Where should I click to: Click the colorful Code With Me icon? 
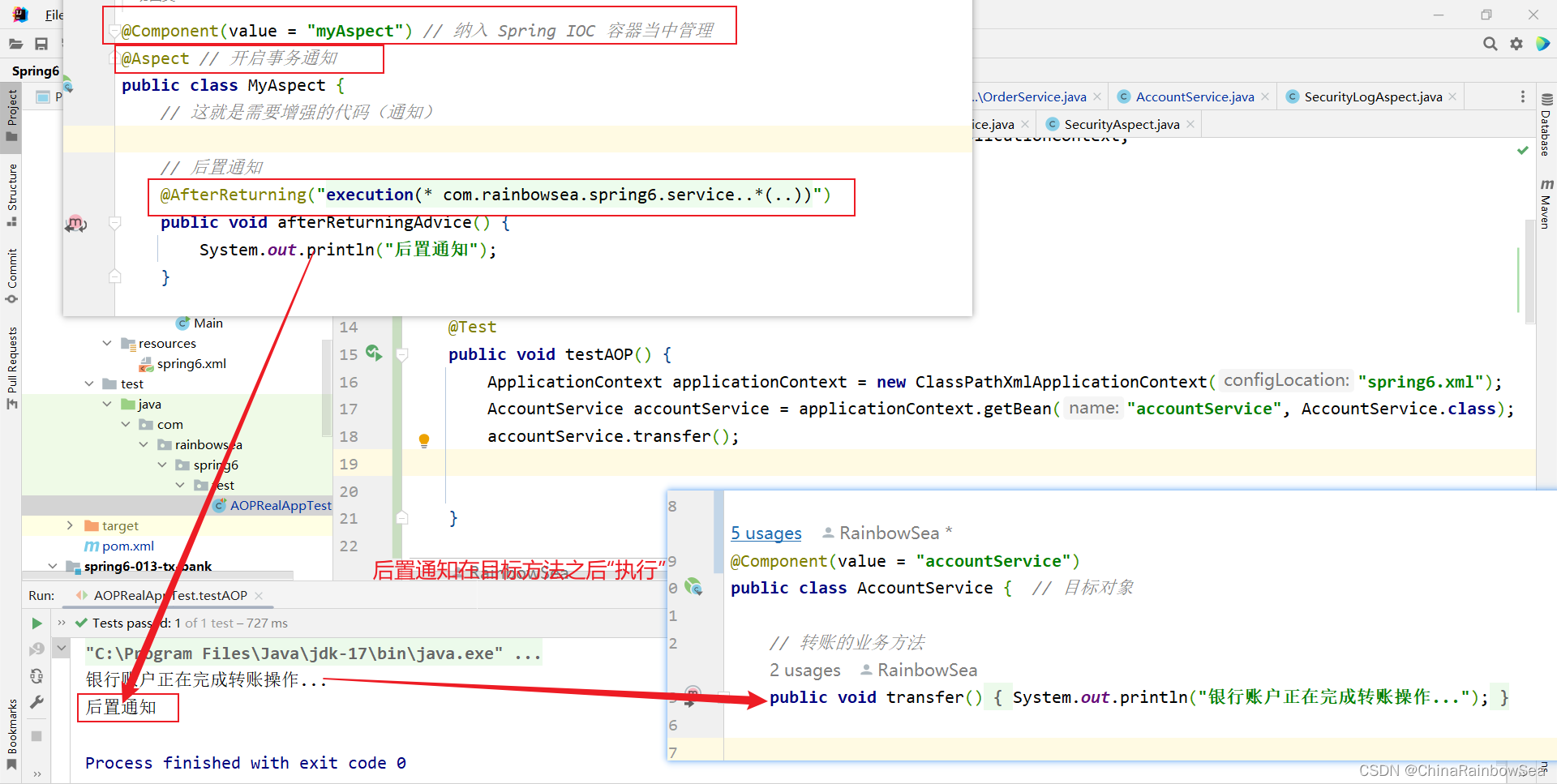coord(1542,44)
